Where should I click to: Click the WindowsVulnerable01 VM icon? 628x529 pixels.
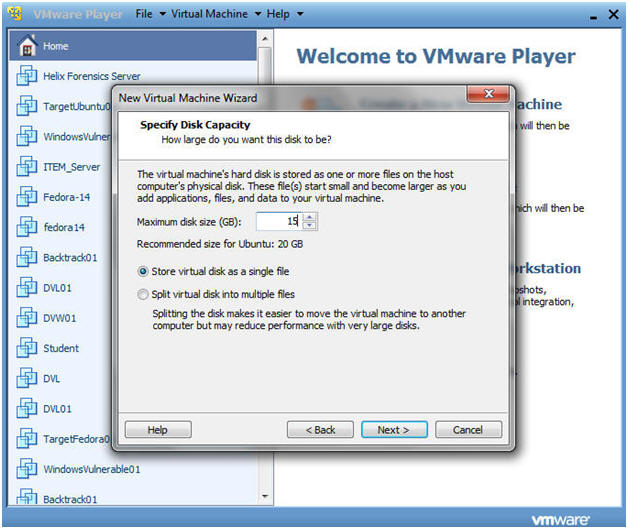click(x=27, y=469)
